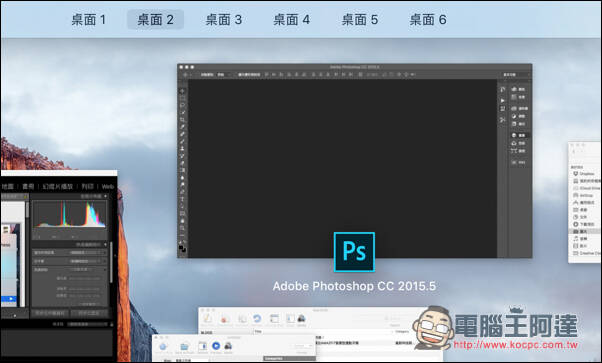The image size is (602, 363).
Task: Click the blue refresh icon in bottom window
Action: [x=257, y=318]
